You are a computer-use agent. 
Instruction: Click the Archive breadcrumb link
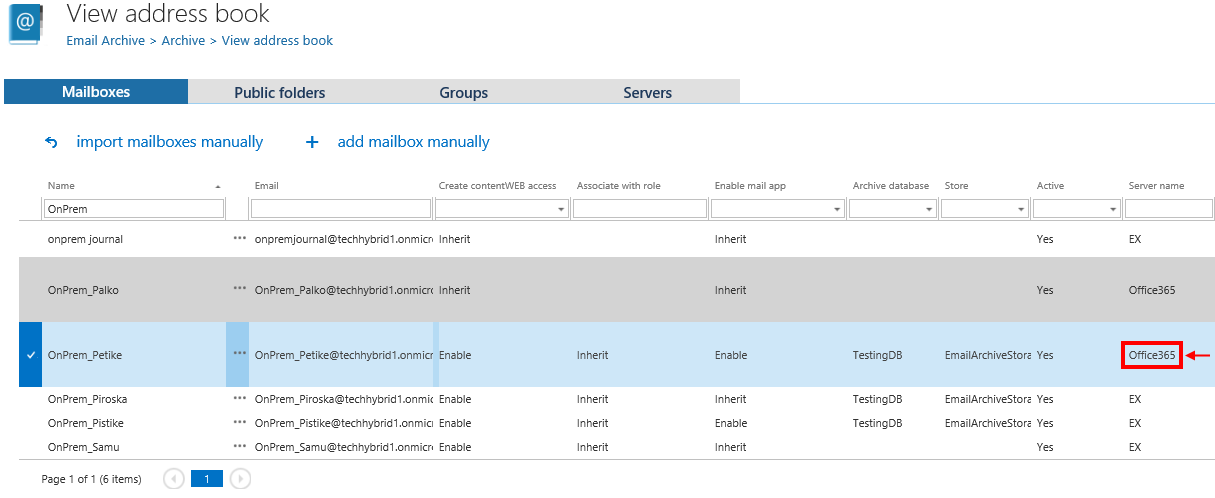[x=183, y=41]
